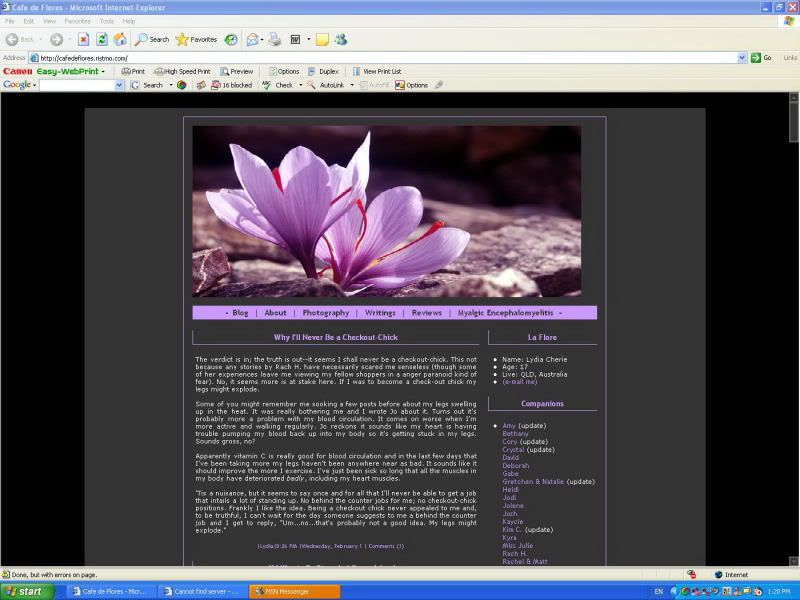Open the AutoLink dropdown arrow

pos(352,85)
